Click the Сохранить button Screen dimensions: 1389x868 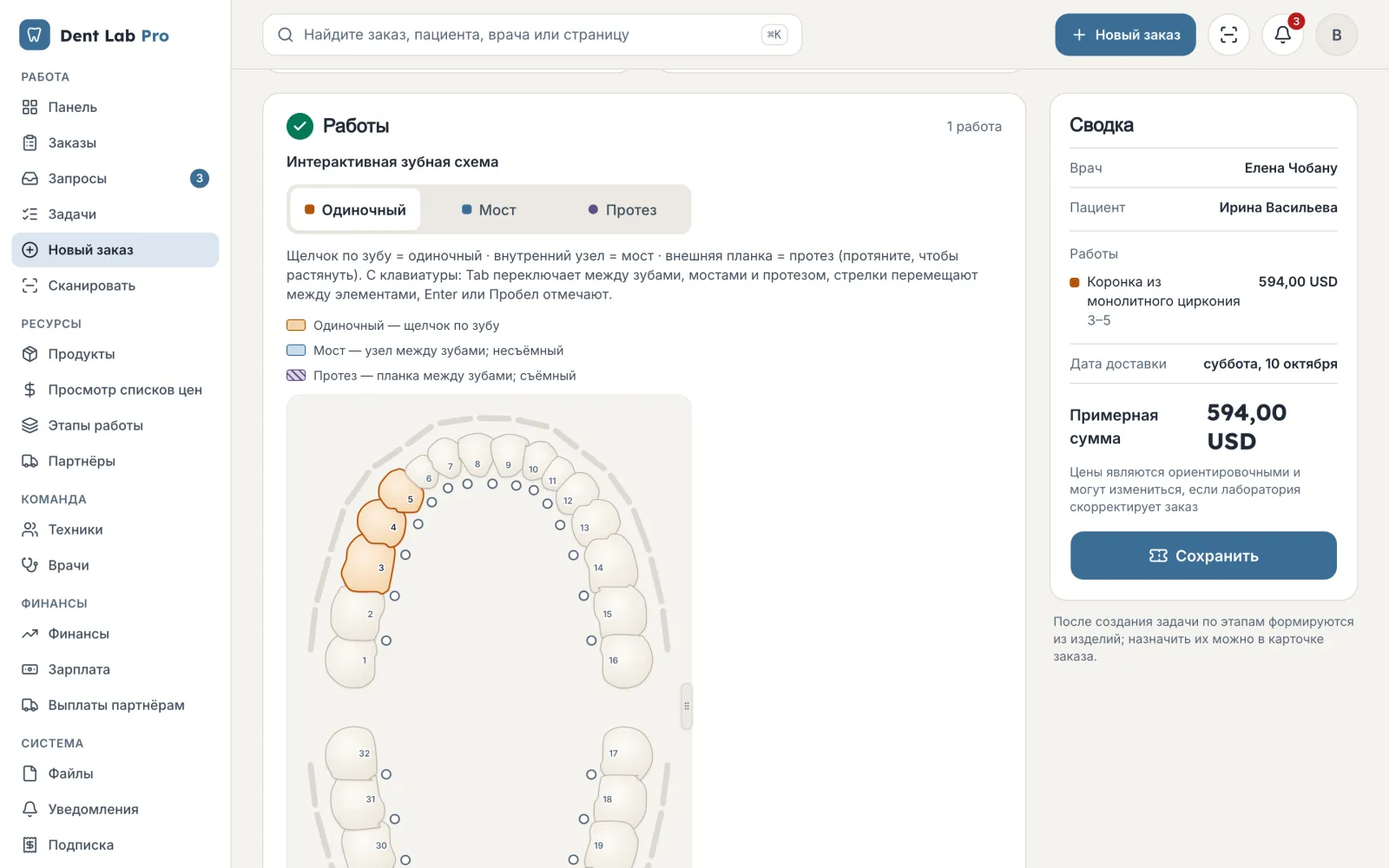click(1203, 556)
